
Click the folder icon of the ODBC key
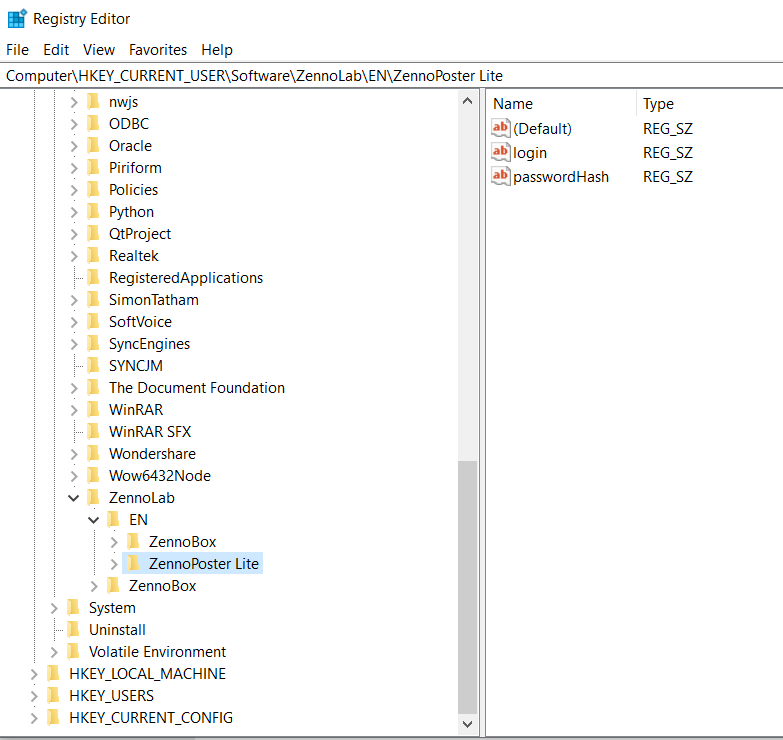93,123
